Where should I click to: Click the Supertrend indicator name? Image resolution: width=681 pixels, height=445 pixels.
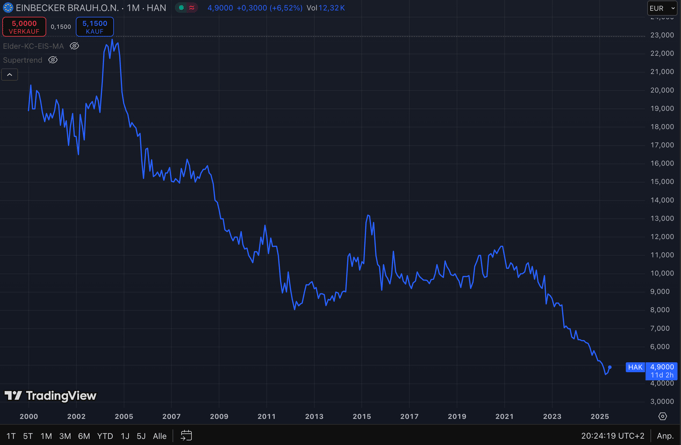[x=23, y=60]
